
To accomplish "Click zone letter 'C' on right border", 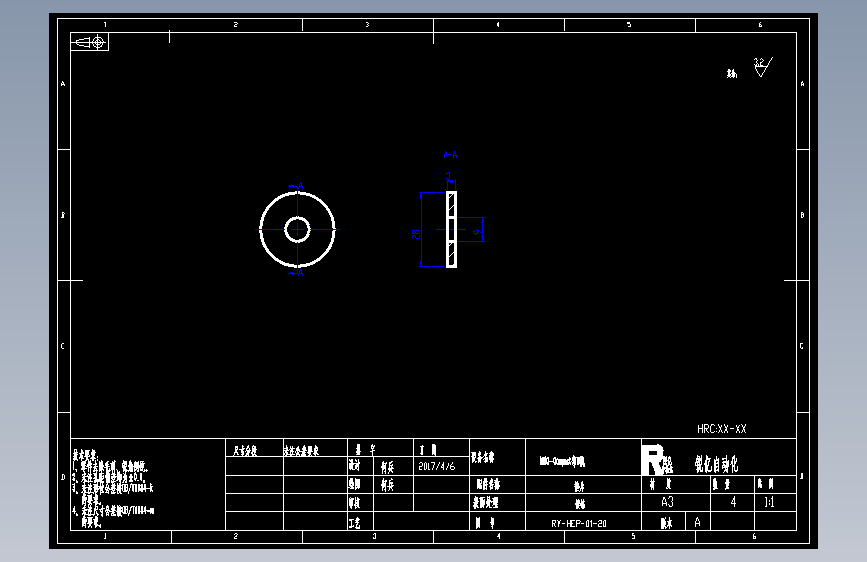I will point(802,346).
